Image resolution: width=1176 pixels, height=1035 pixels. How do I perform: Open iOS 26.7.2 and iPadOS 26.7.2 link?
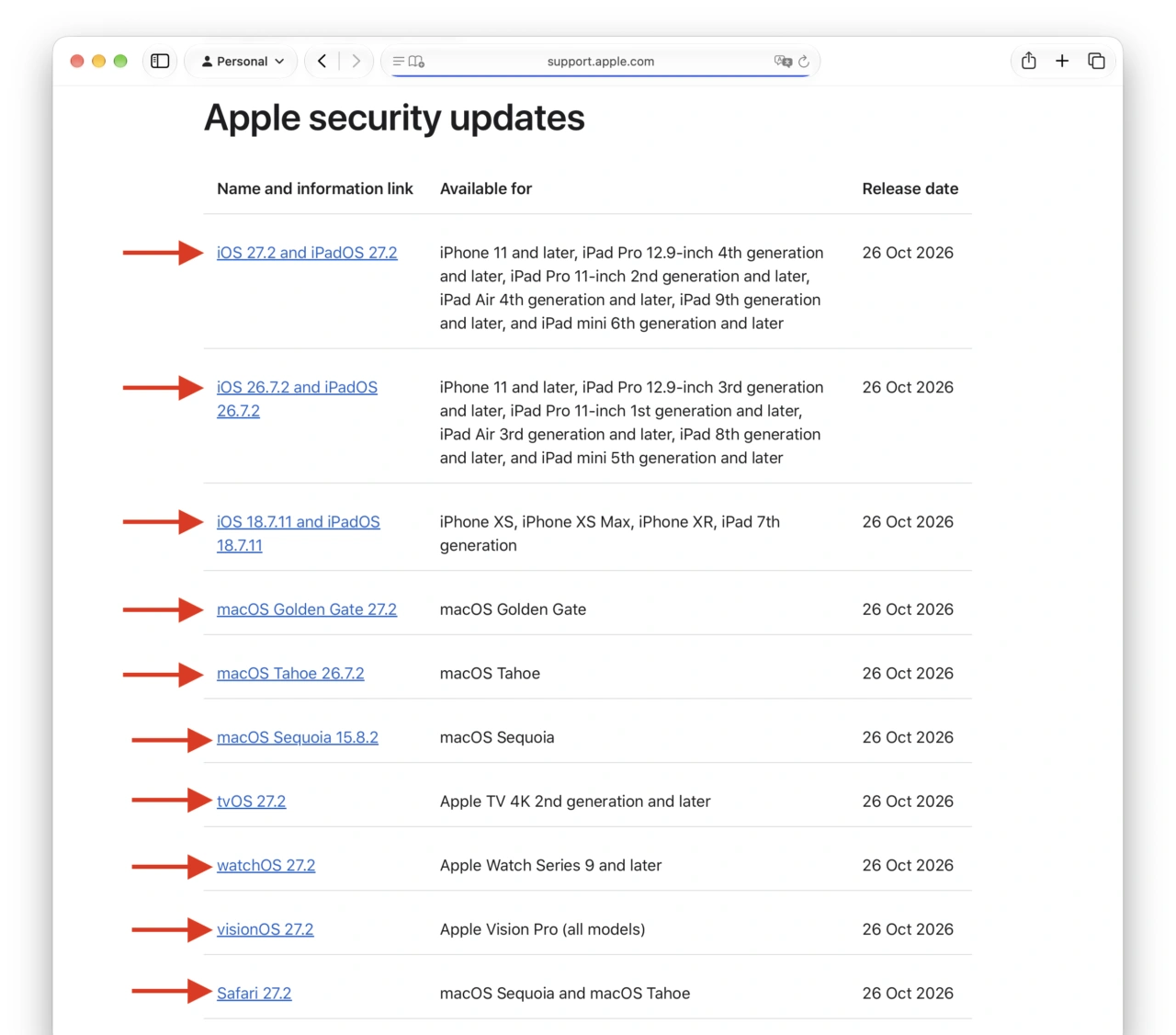coord(297,399)
